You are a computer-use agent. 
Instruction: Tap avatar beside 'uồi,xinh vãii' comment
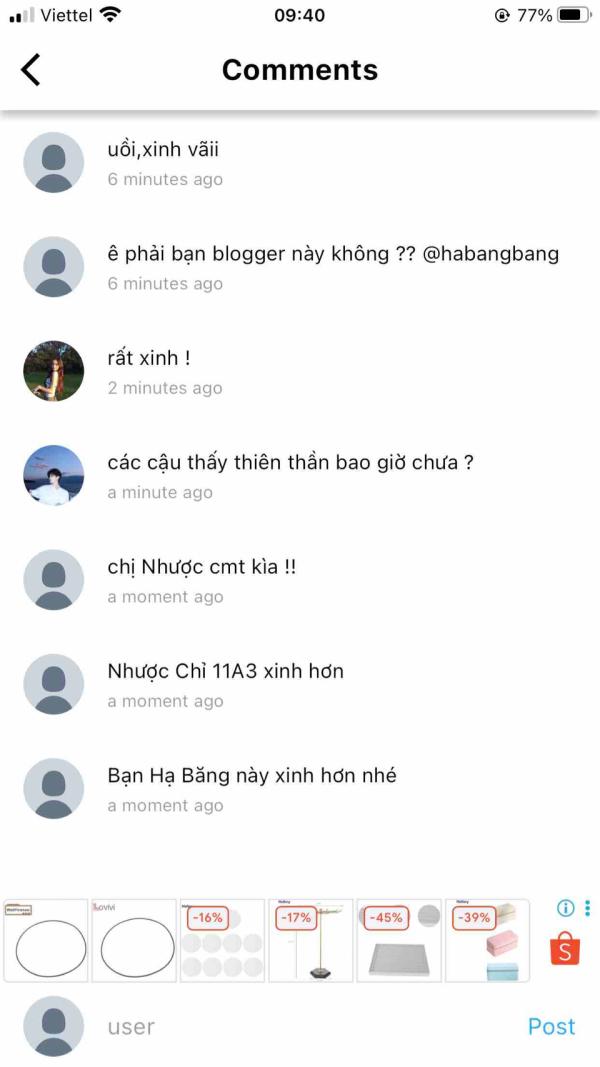click(x=54, y=162)
